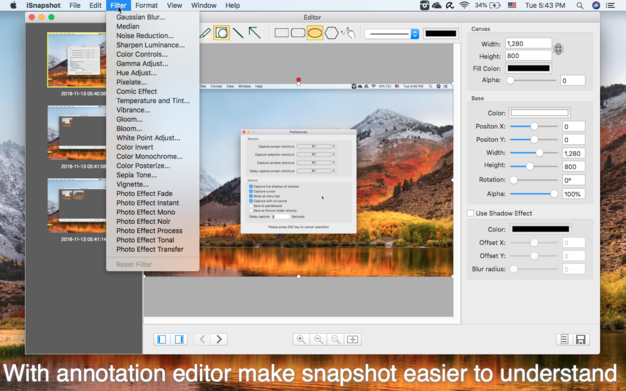Open the line width dropdown
This screenshot has width=626, height=391.
point(391,34)
